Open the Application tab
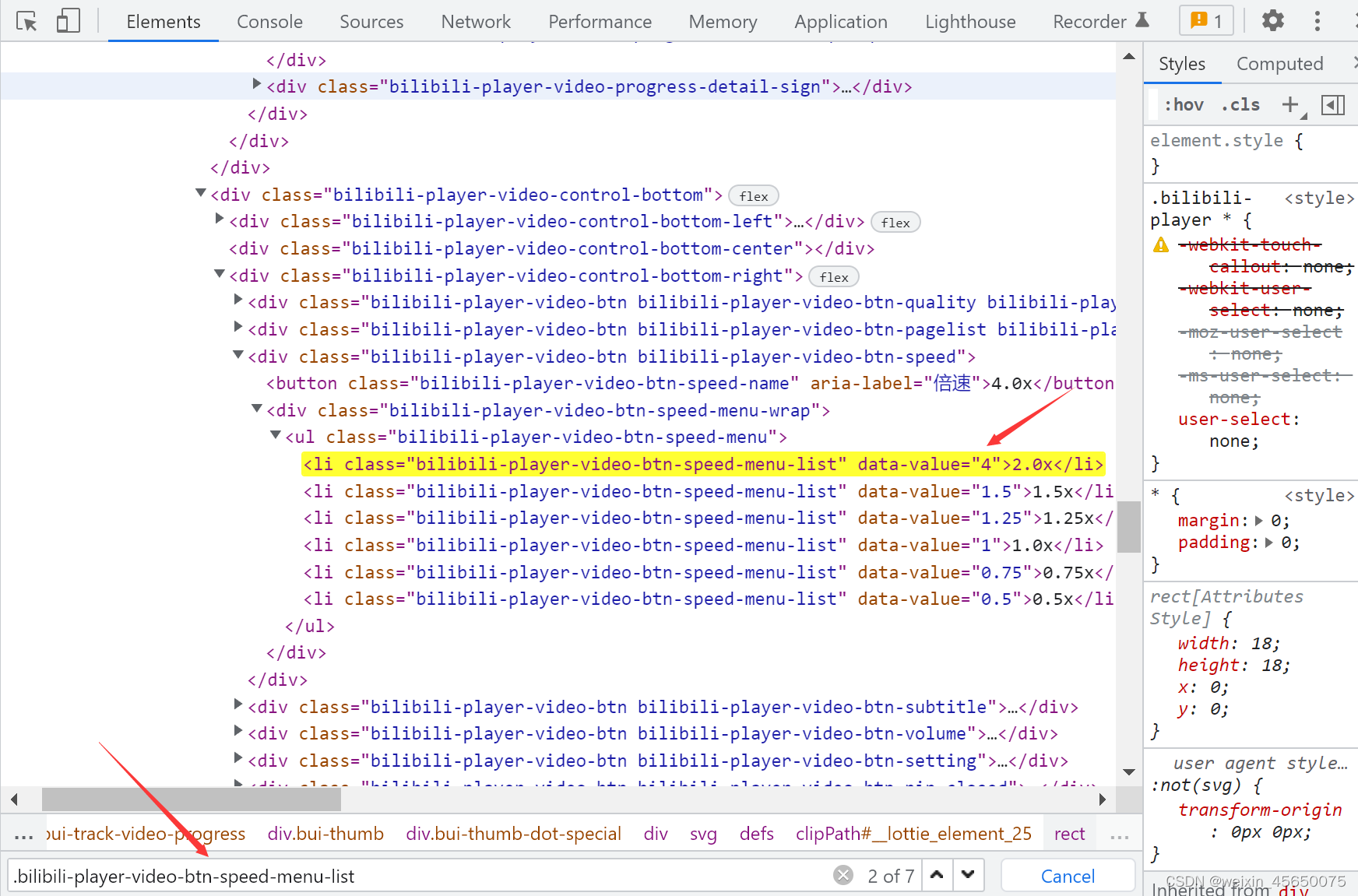 tap(841, 22)
